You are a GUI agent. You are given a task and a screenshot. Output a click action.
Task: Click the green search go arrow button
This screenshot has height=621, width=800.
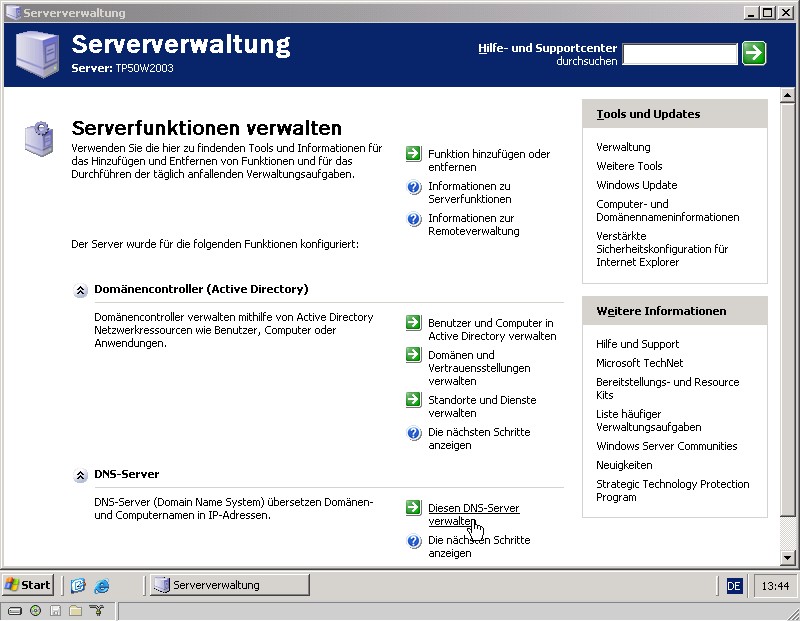754,53
